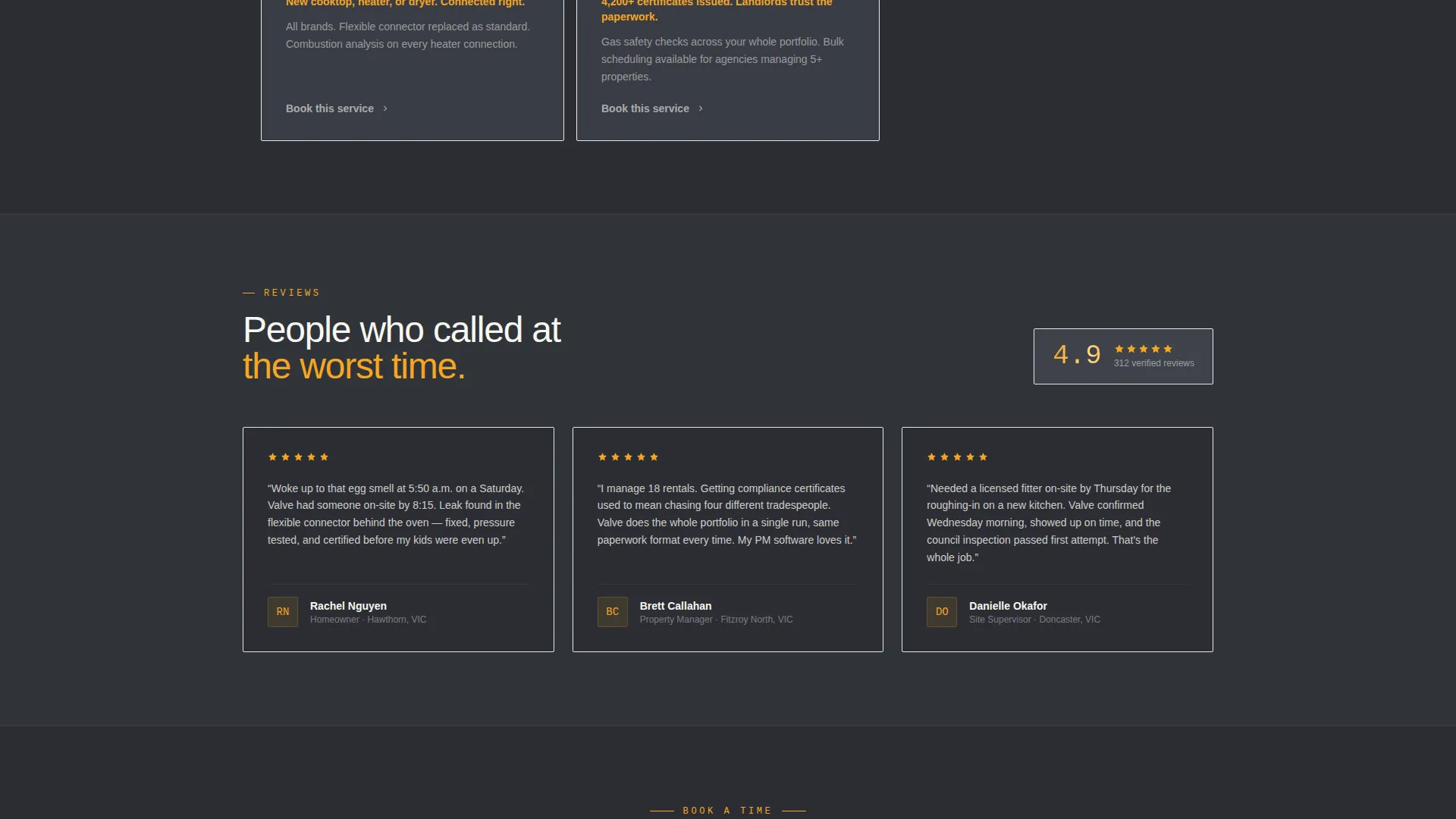Click the RN avatar badge
Viewport: 1456px width, 819px height.
283,612
